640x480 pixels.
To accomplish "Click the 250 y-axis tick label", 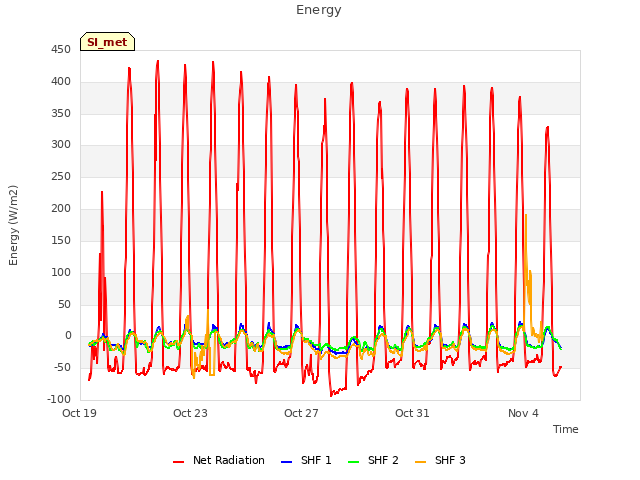I will click(x=61, y=177).
